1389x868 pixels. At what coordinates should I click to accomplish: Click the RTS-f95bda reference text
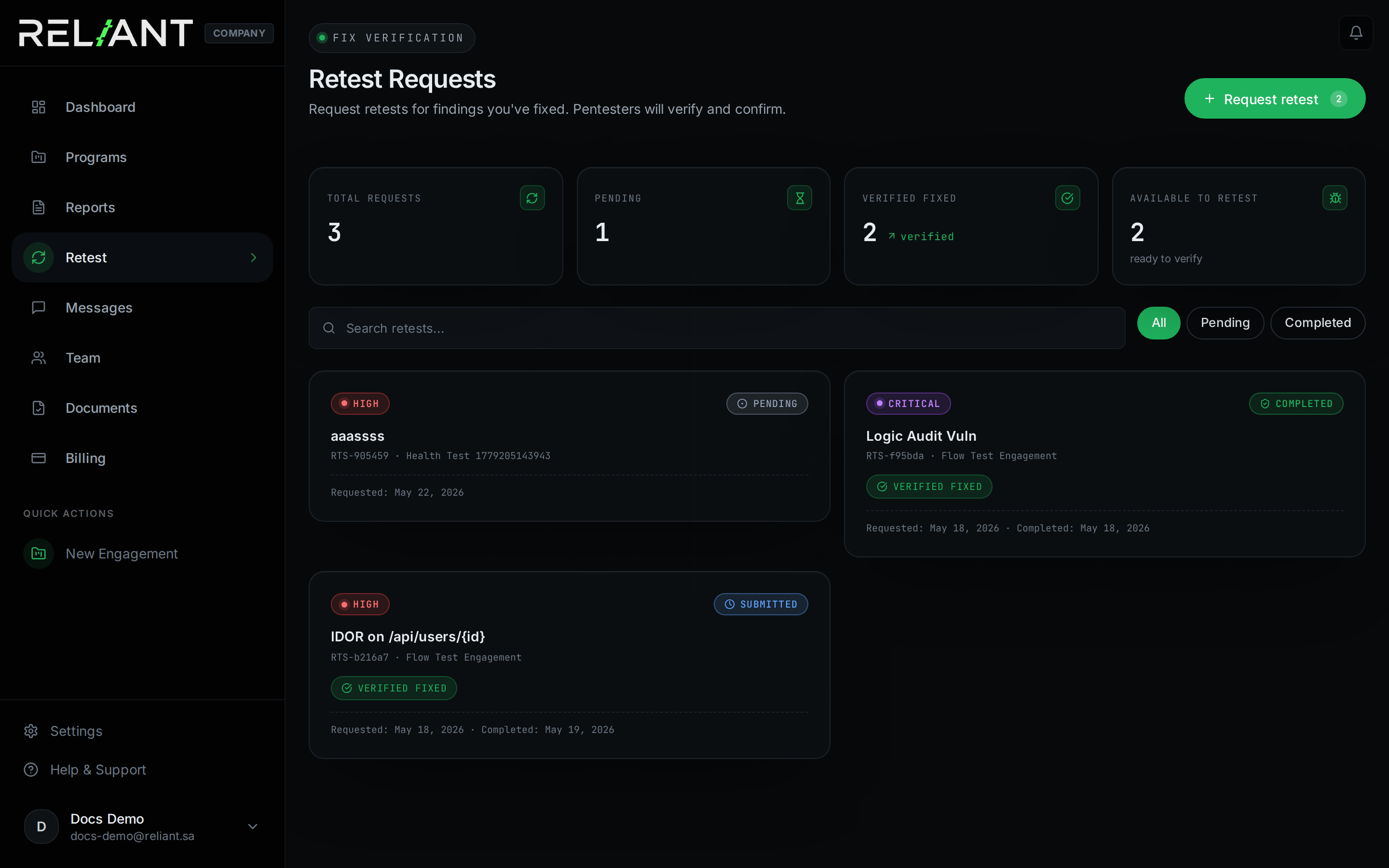(x=895, y=456)
